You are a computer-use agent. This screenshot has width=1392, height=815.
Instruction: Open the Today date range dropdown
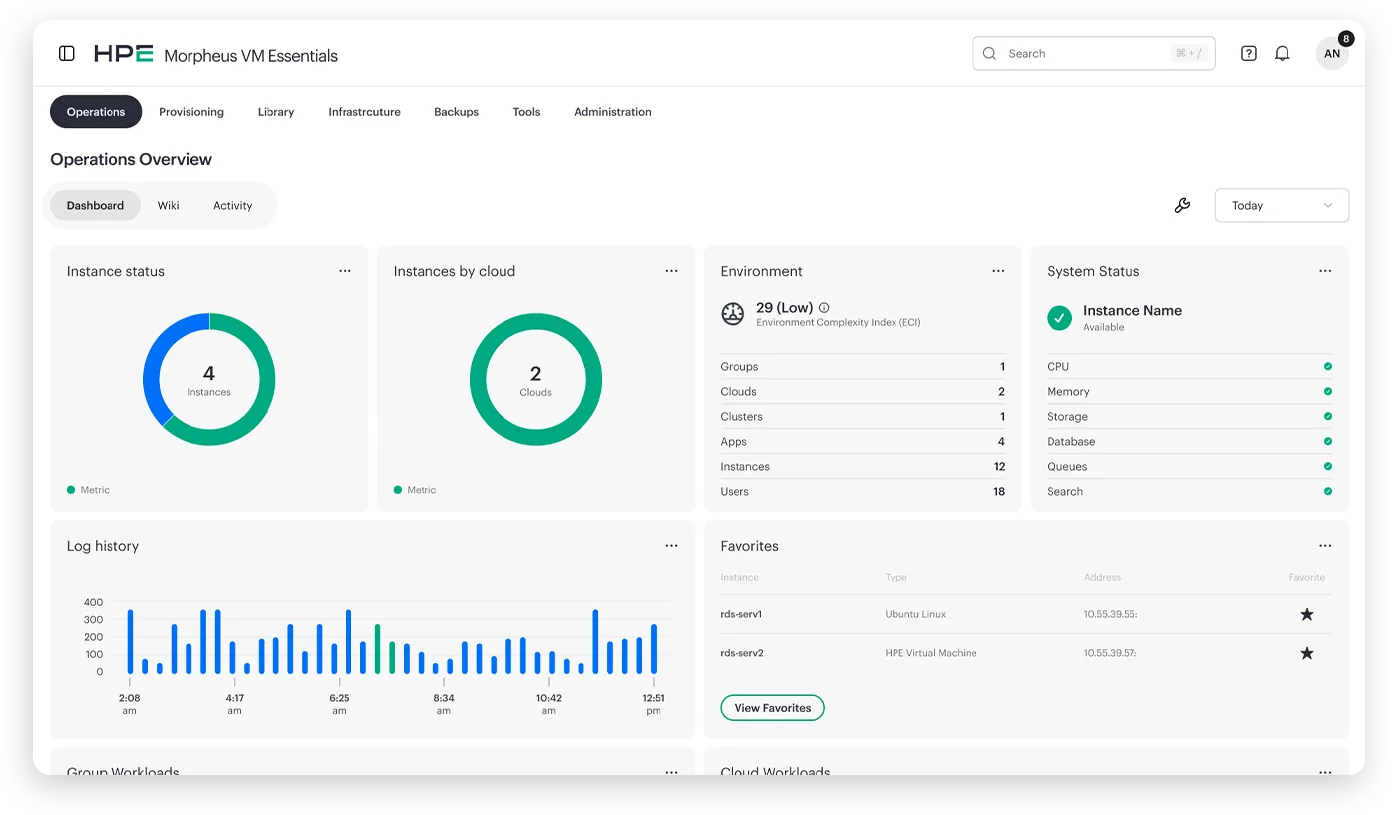pyautogui.click(x=1281, y=205)
